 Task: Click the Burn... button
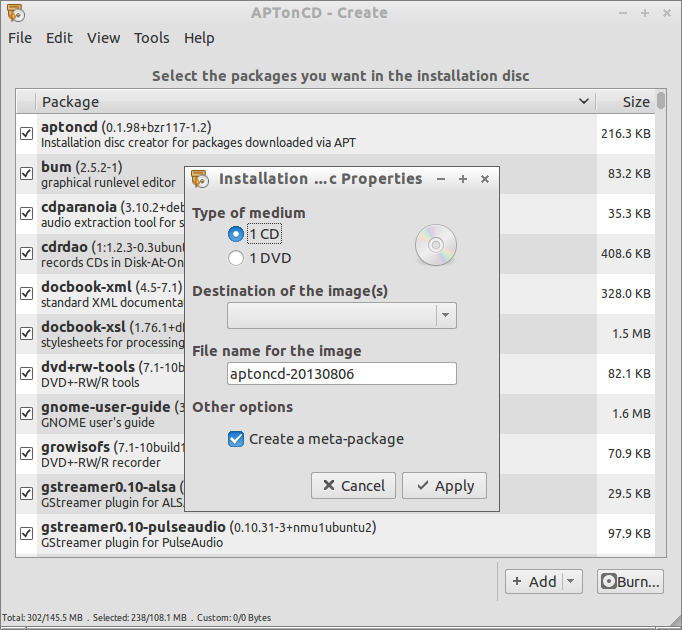tap(630, 581)
